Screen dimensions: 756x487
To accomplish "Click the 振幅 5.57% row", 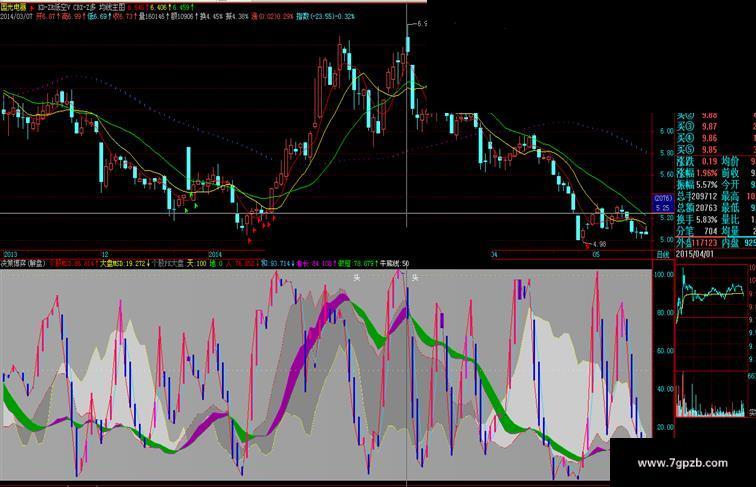I will [697, 184].
